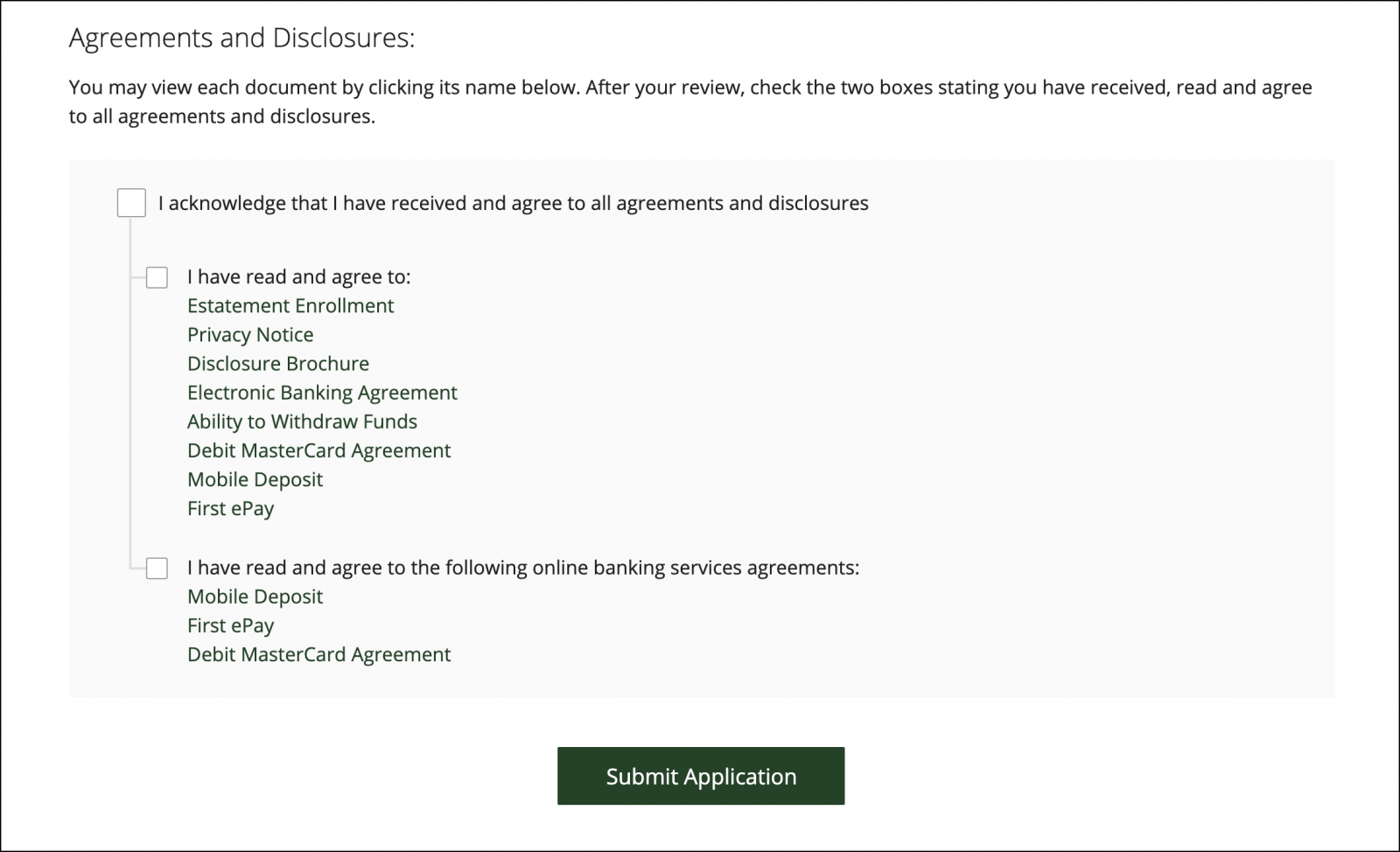Click the 'following online banking services agreements' label
Image resolution: width=1400 pixels, height=852 pixels.
tap(523, 567)
